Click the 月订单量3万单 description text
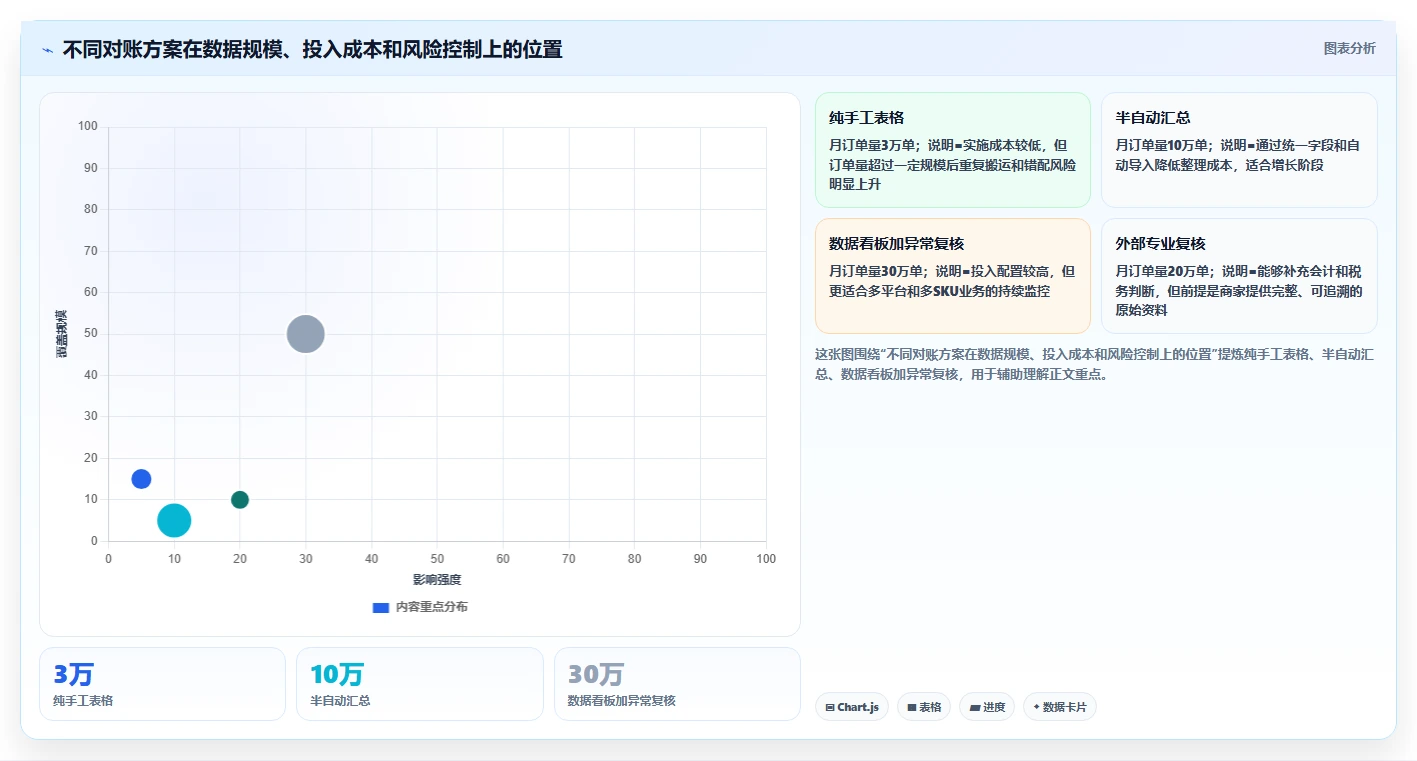The image size is (1417, 761). pyautogui.click(x=952, y=165)
